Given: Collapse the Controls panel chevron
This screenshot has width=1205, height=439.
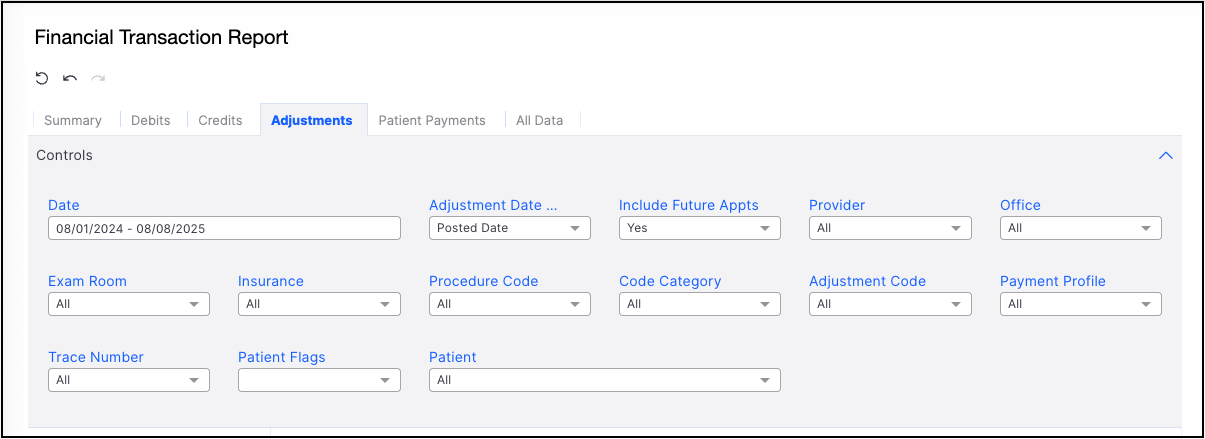Looking at the screenshot, I should pos(1165,156).
